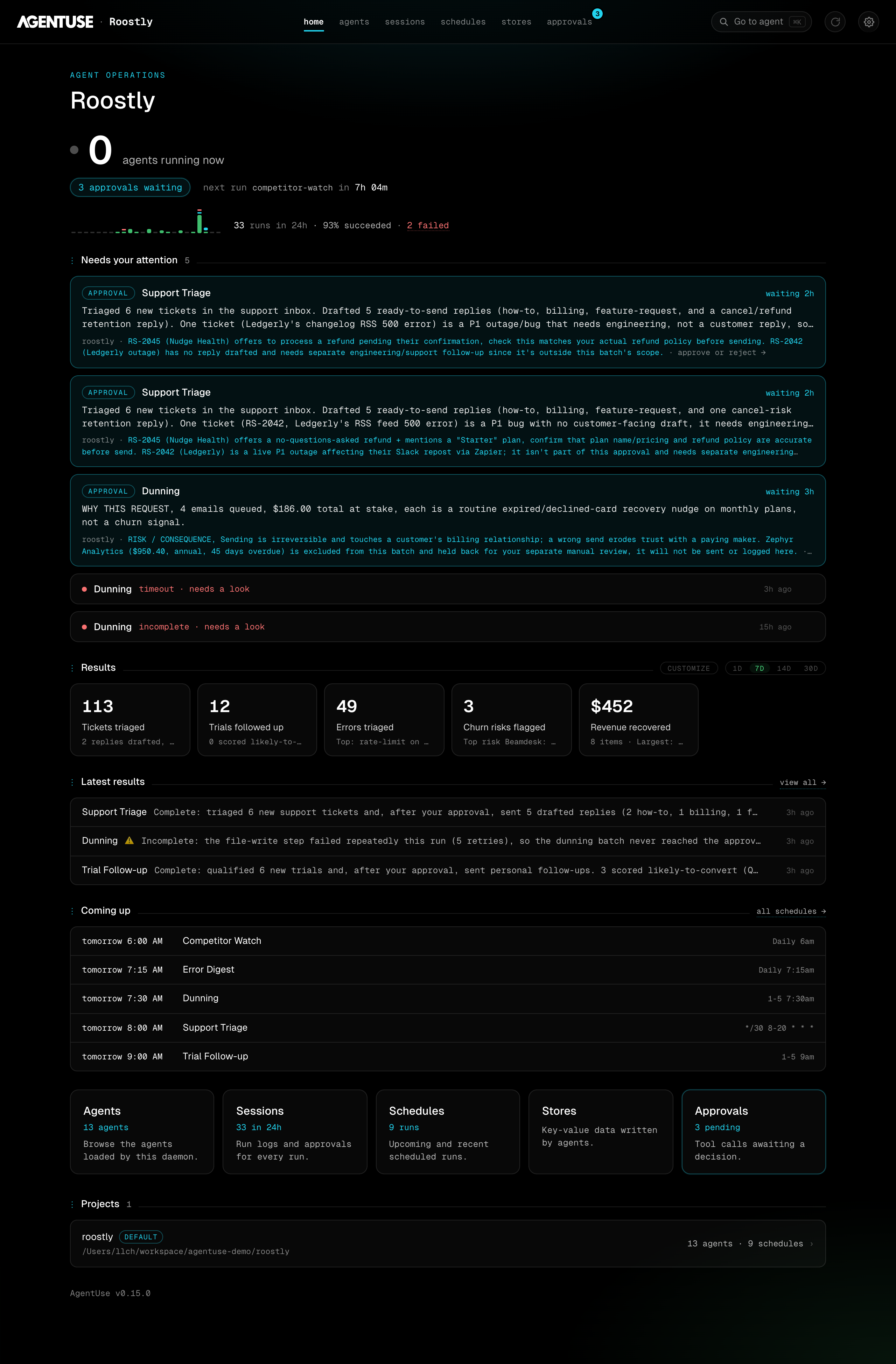The image size is (896, 1364).
Task: Open first Support Triage approval card
Action: 447,322
